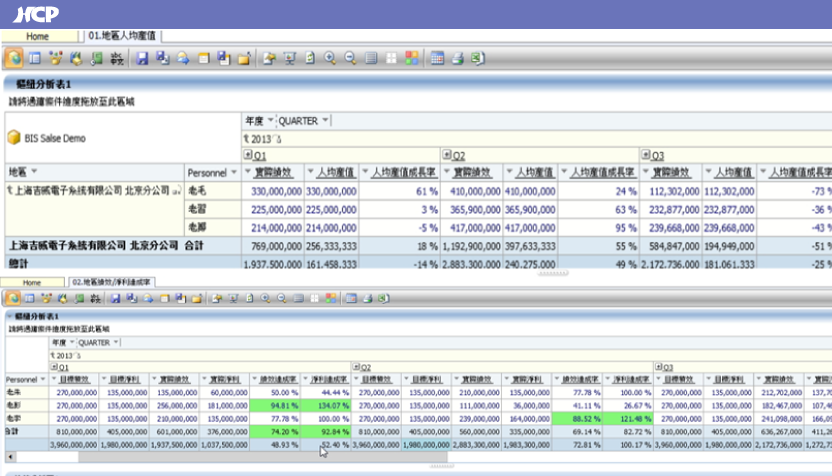832x476 pixels.
Task: Expand the Q1 column group in upper table
Action: 248,154
